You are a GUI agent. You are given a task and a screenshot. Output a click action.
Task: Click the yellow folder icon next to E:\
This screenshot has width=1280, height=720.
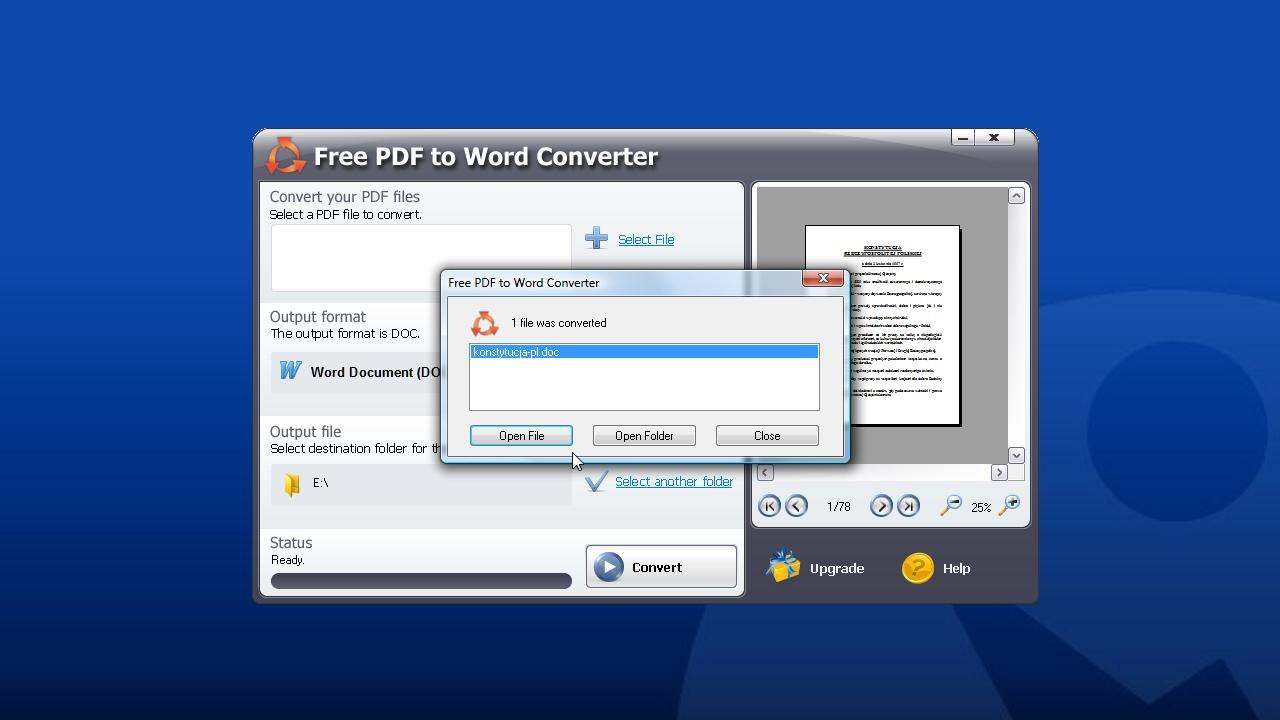[292, 484]
